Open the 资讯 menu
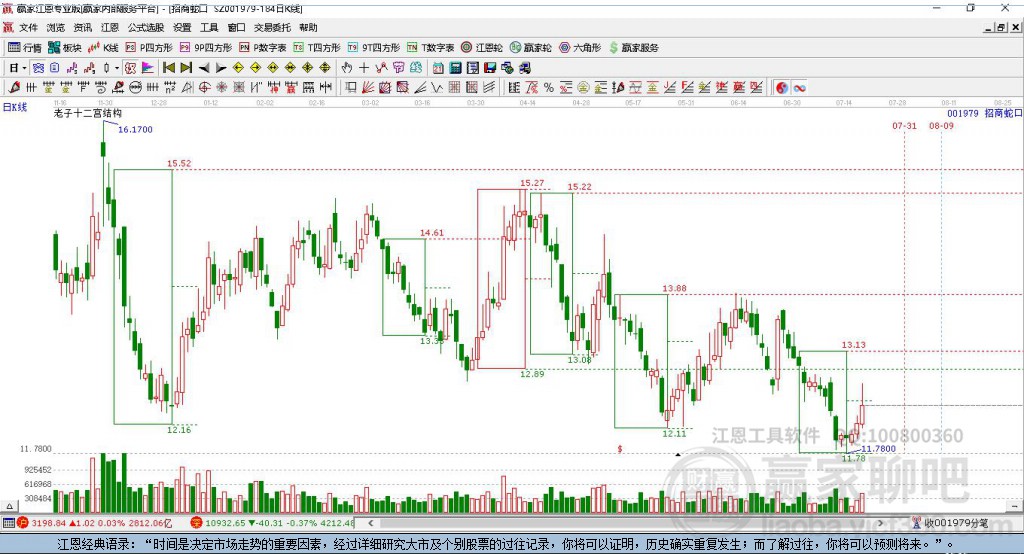The height and width of the screenshot is (554, 1024). (x=83, y=27)
